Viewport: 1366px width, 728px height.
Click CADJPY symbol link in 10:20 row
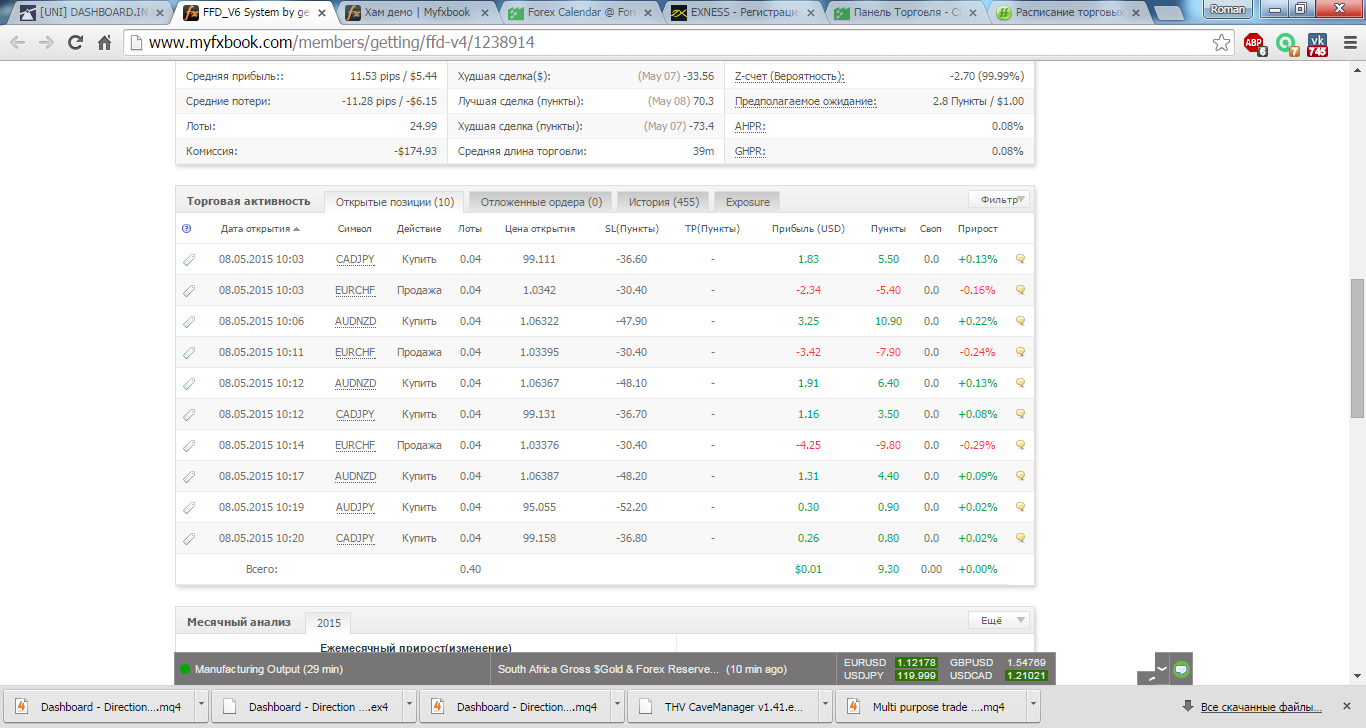coord(355,538)
